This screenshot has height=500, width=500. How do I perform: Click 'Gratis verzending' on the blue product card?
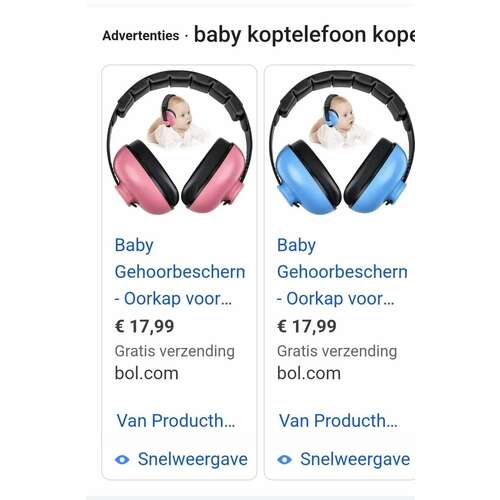(x=337, y=351)
